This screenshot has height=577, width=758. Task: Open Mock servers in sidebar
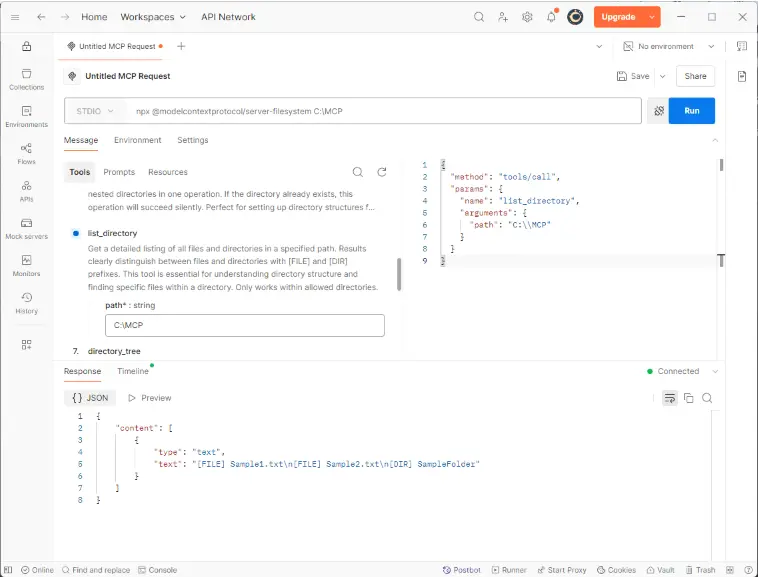click(26, 228)
